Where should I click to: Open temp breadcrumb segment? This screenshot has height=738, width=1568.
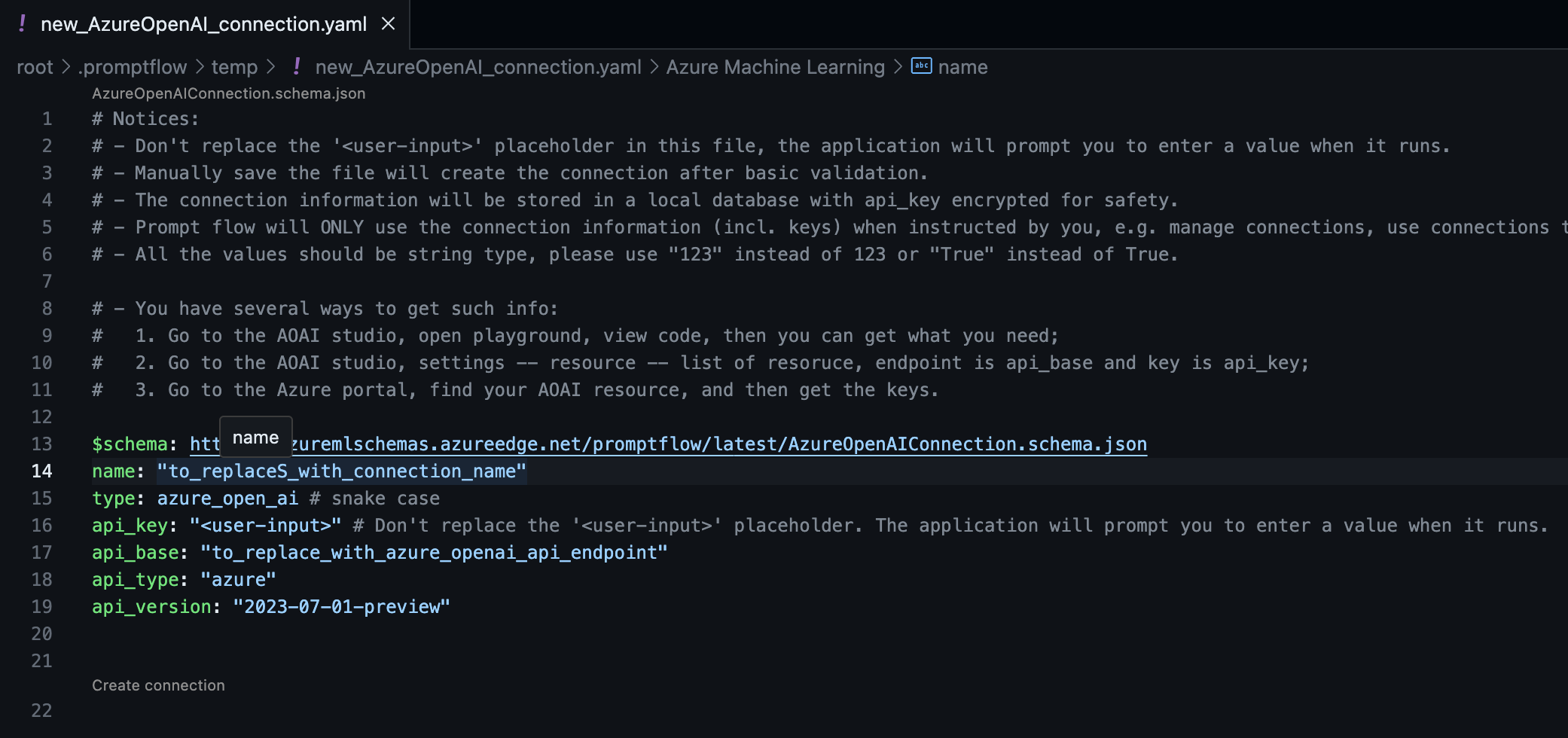pyautogui.click(x=234, y=67)
